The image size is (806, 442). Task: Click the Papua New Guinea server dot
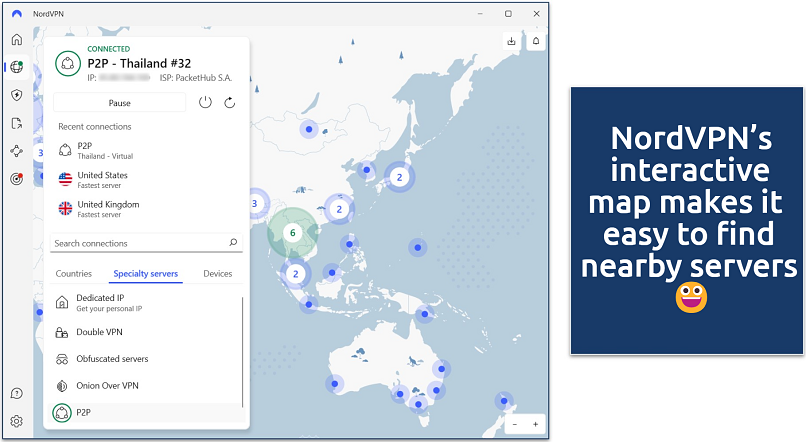tap(425, 314)
